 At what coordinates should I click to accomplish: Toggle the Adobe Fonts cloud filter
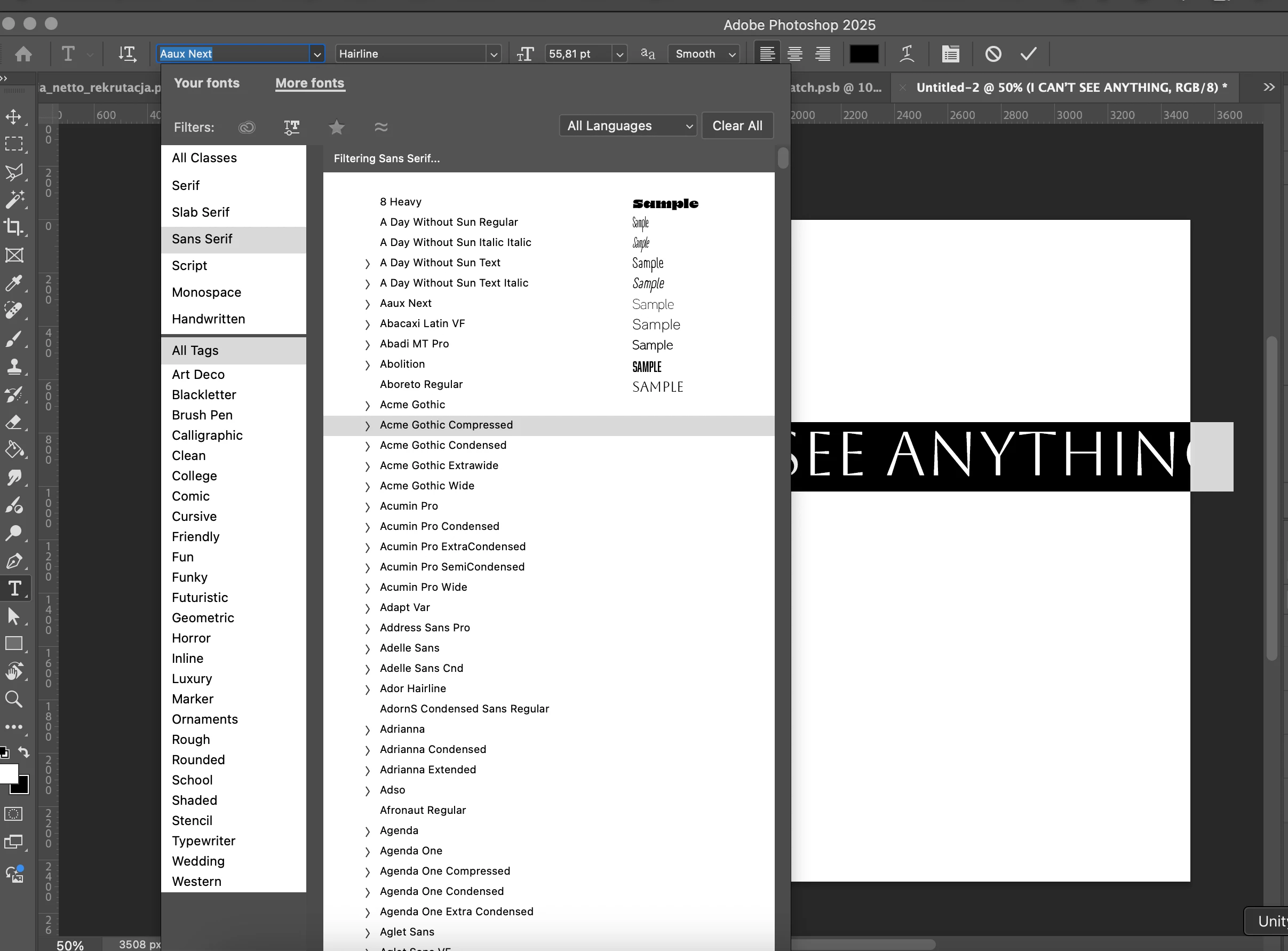(x=247, y=127)
